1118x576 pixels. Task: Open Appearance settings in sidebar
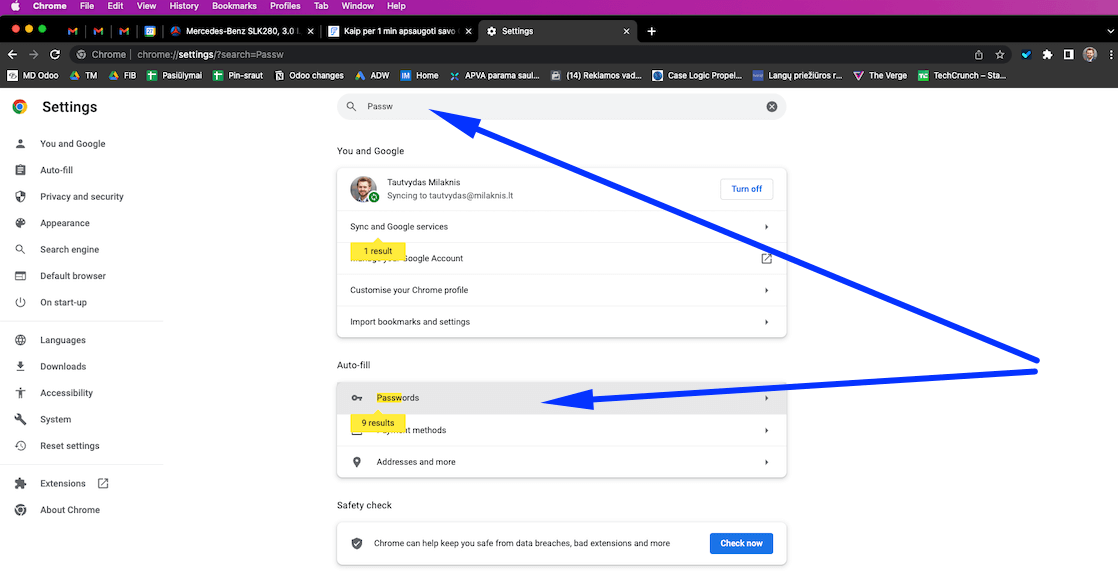click(64, 222)
